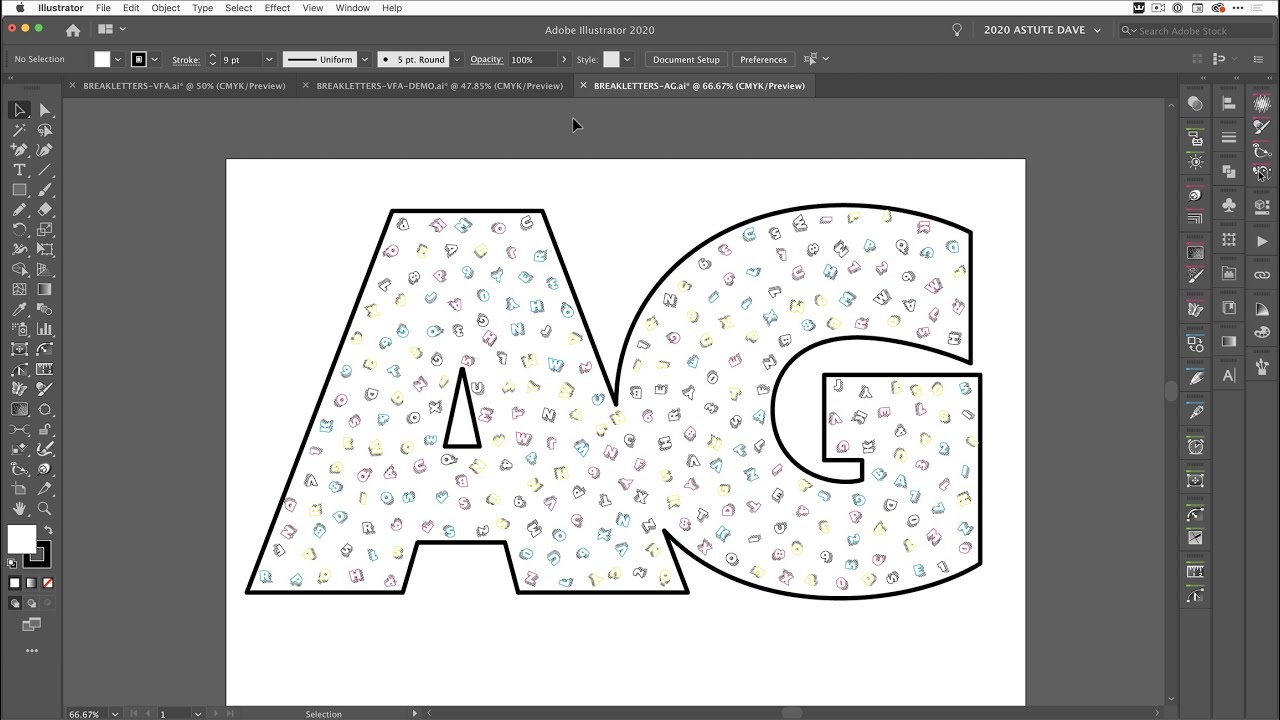Open zoom level dropdown at 66.67%
This screenshot has height=720, width=1280.
click(x=116, y=714)
